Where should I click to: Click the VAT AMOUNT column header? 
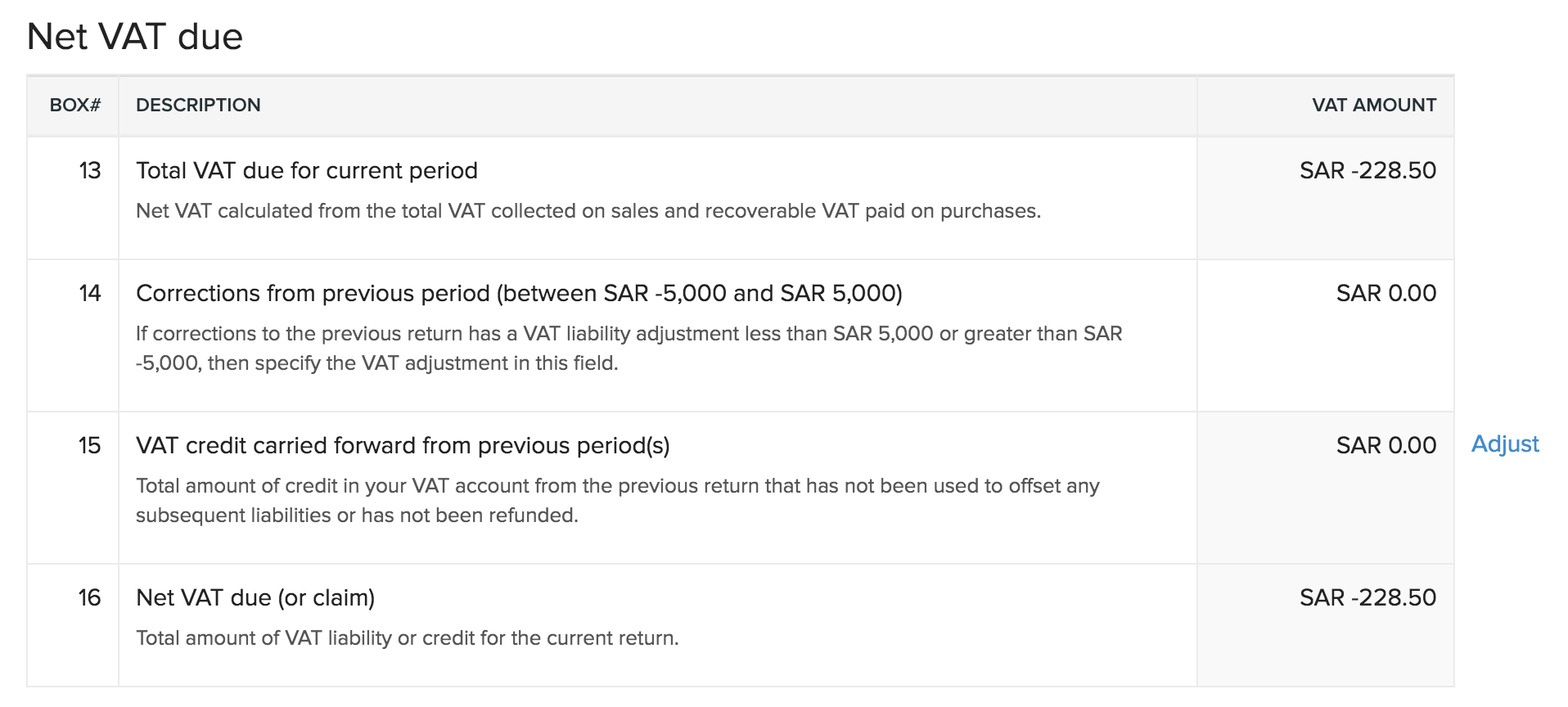1373,106
